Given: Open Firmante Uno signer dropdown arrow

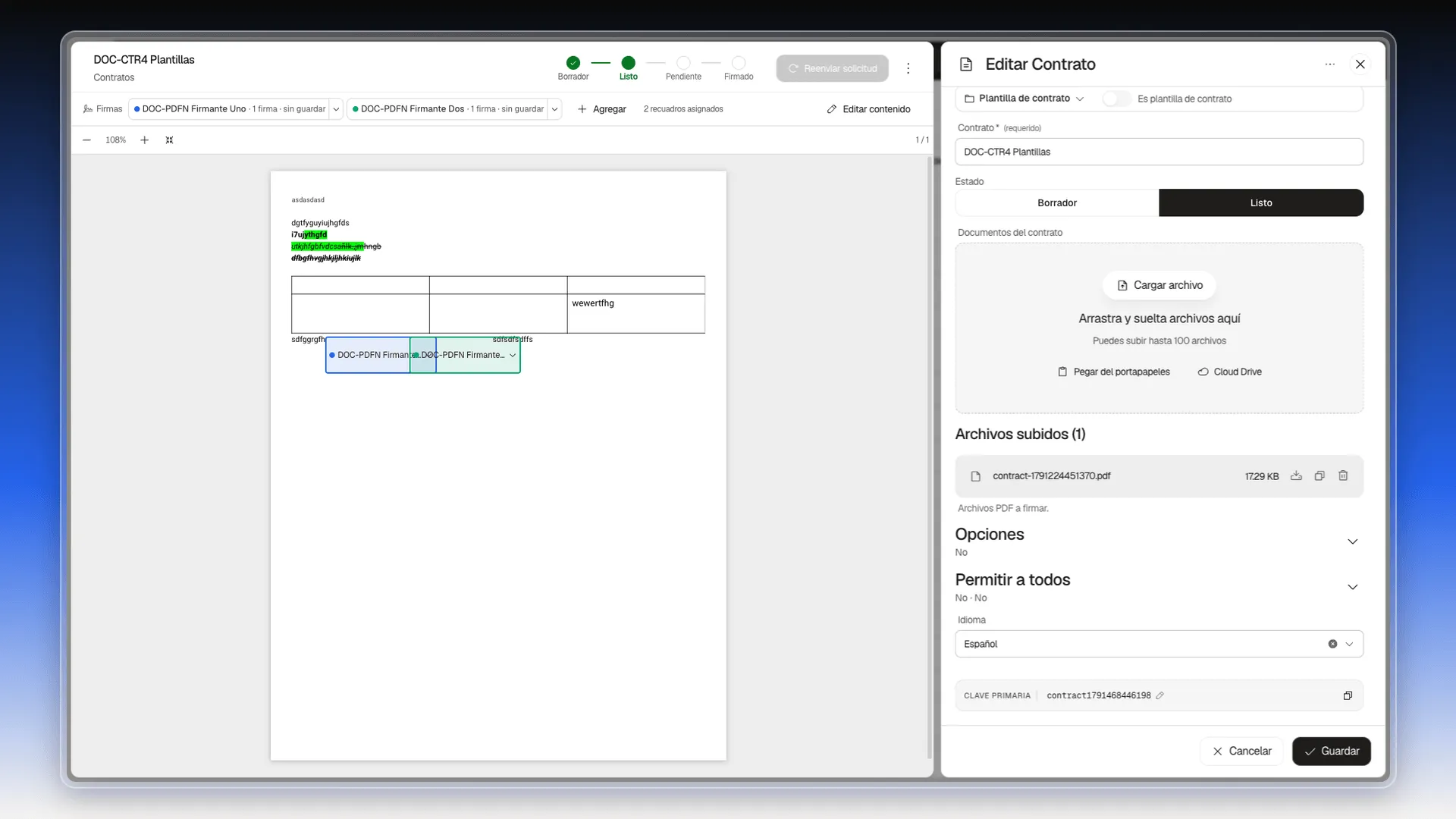Looking at the screenshot, I should pyautogui.click(x=336, y=109).
